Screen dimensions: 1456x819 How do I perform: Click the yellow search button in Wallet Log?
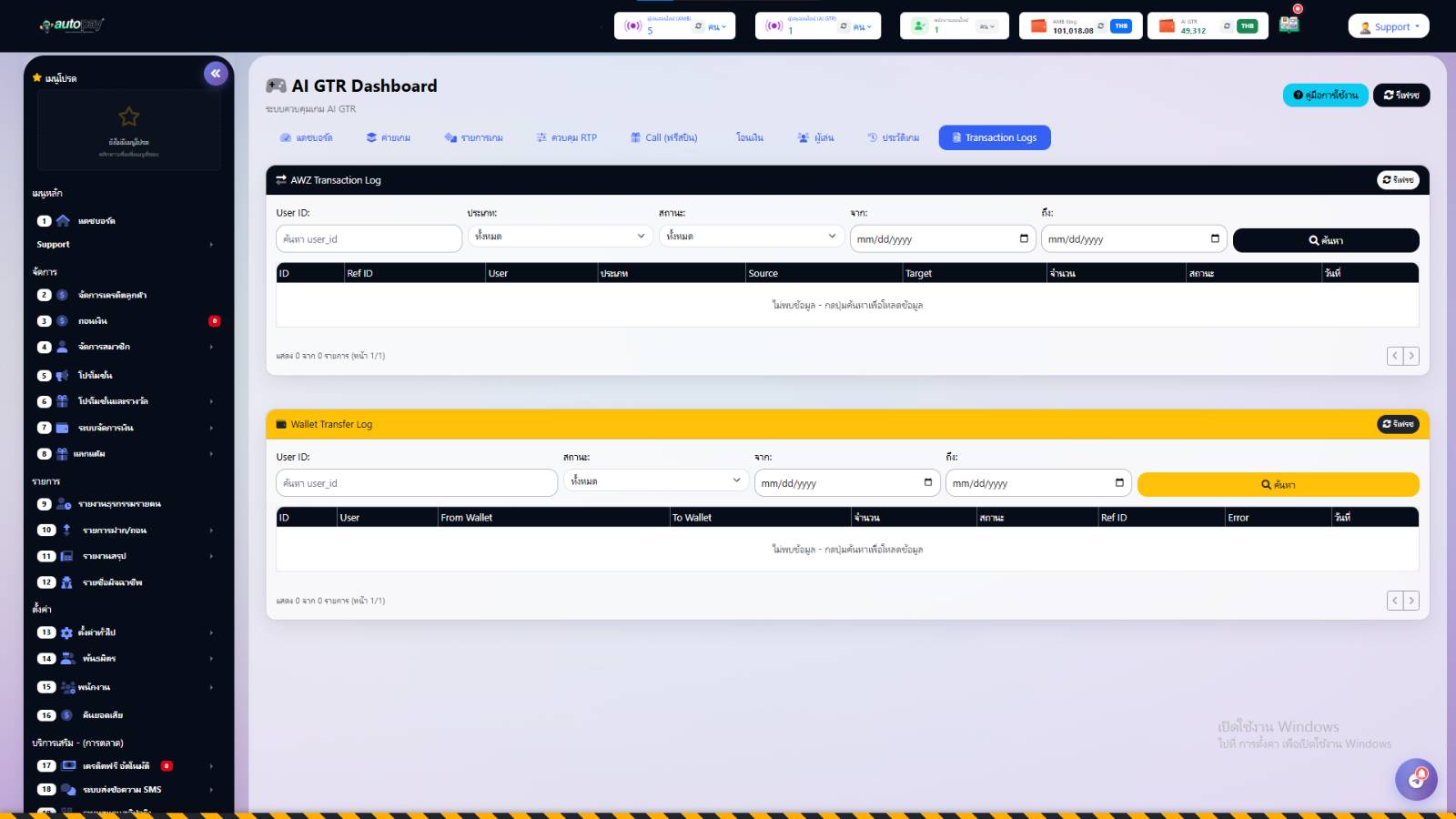pos(1278,485)
